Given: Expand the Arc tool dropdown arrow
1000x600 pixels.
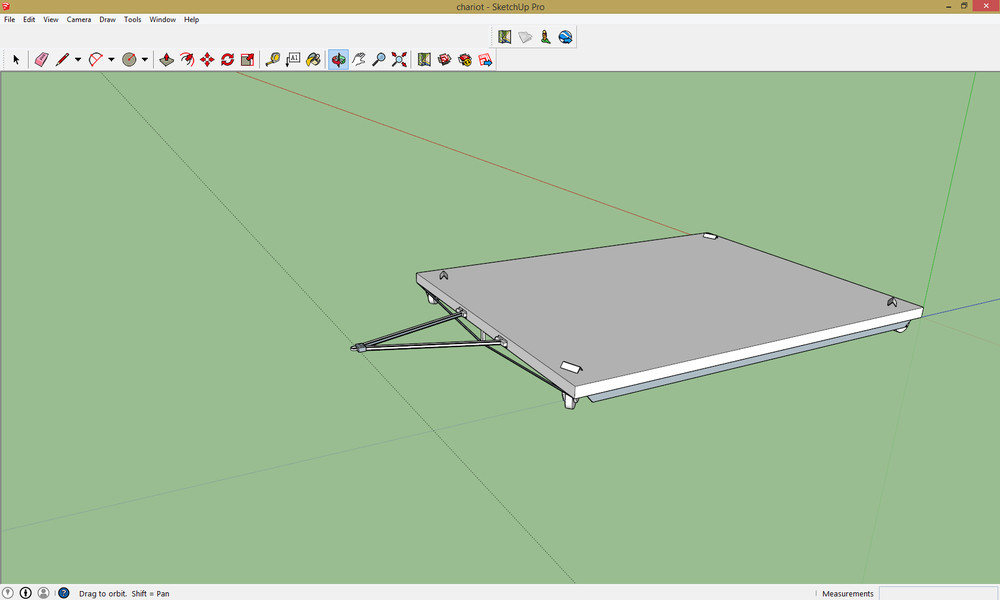Looking at the screenshot, I should coord(111,60).
